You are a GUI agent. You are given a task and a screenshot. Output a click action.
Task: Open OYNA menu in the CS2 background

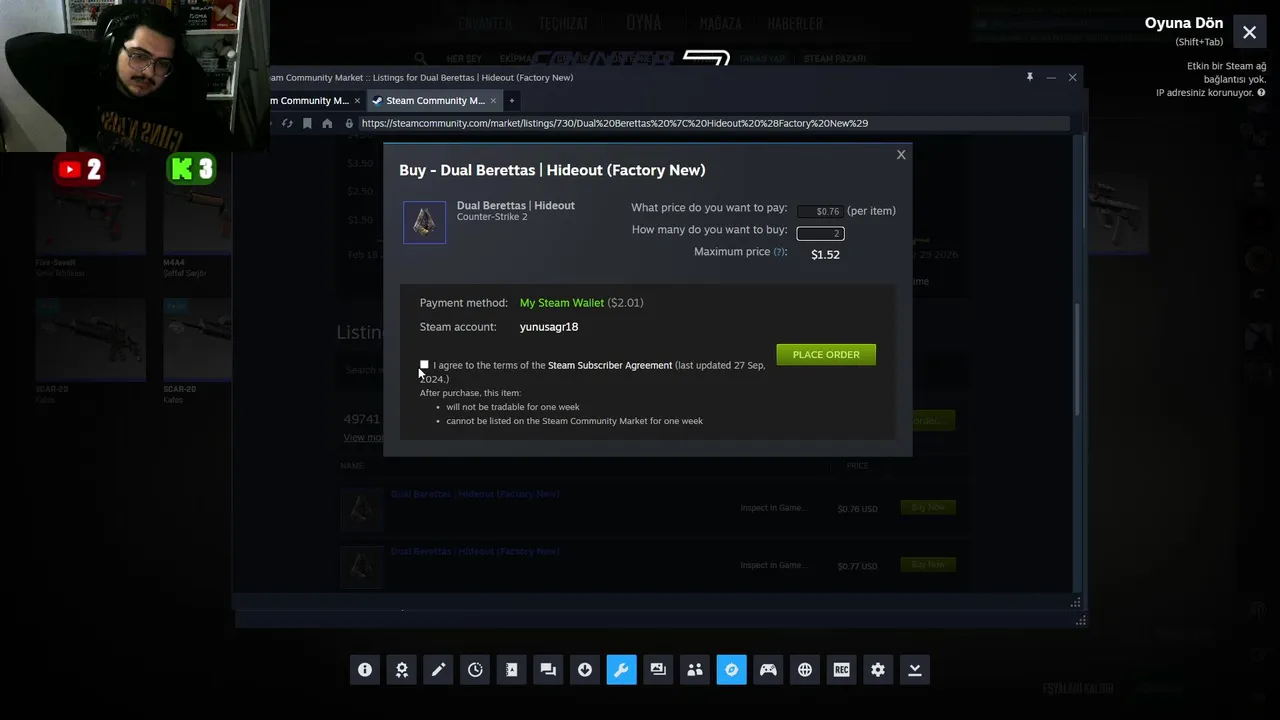pos(644,23)
